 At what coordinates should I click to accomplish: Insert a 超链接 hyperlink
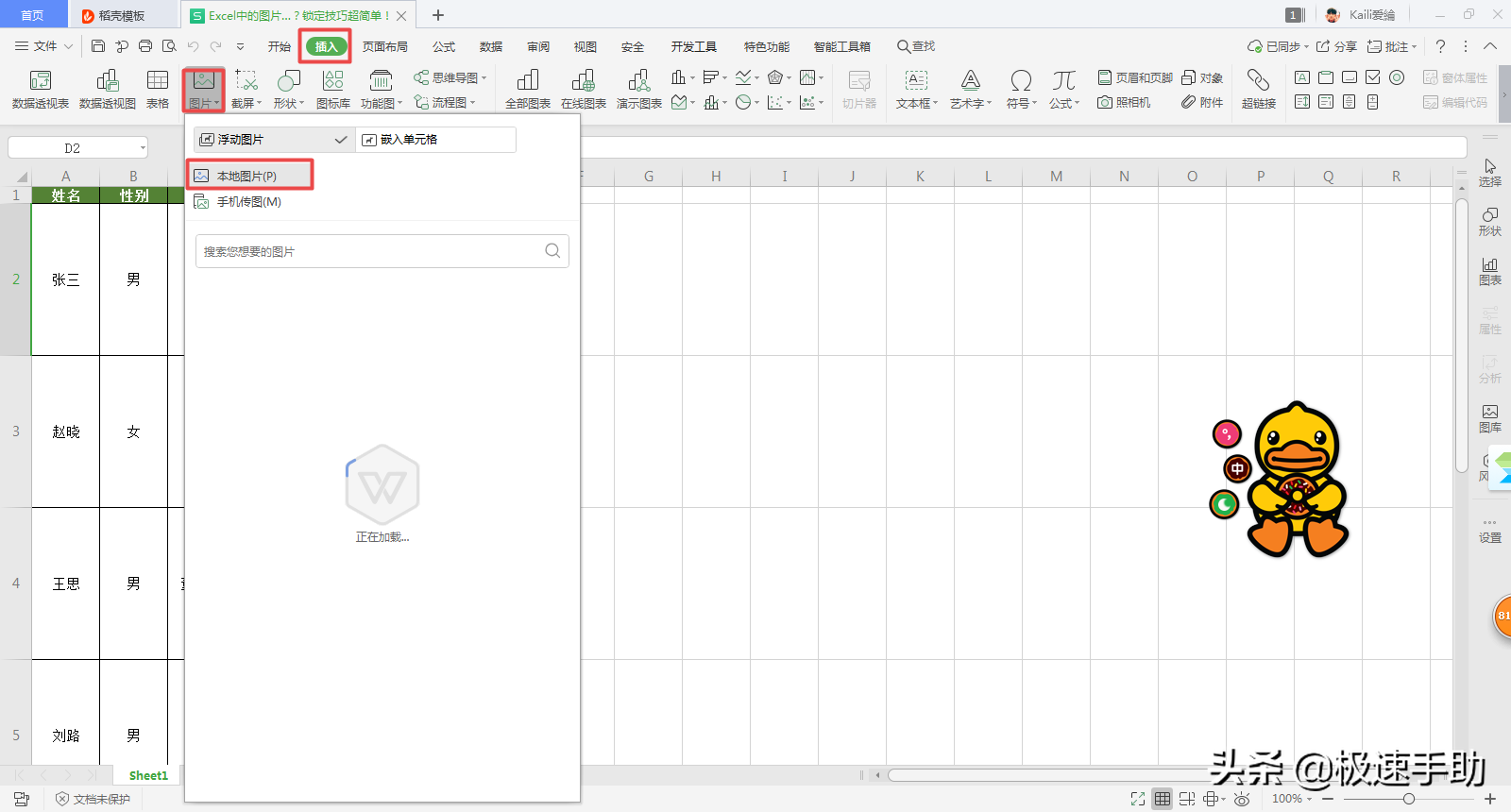tap(1258, 90)
